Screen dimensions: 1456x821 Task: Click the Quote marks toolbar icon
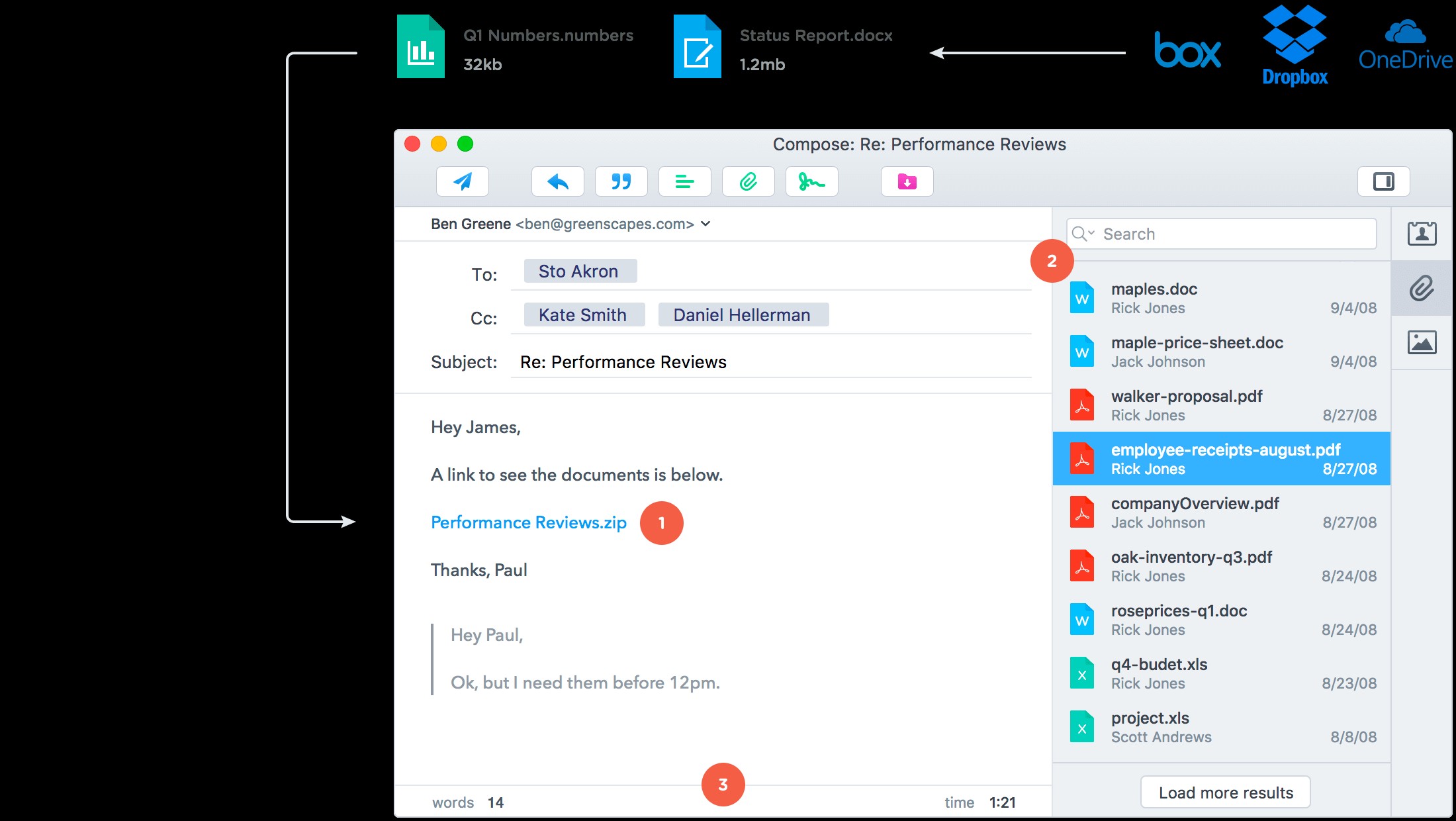621,181
